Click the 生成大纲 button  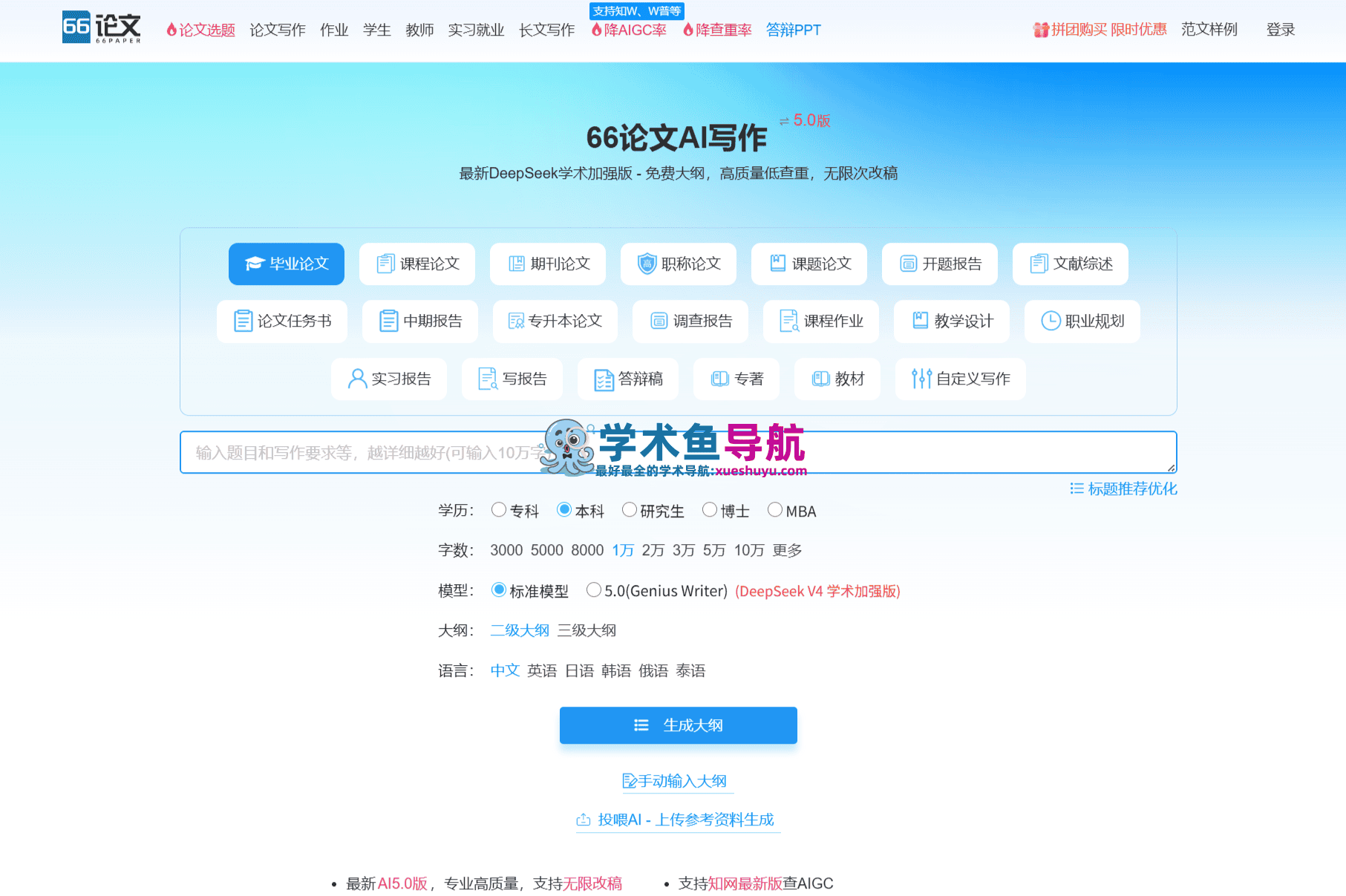coord(679,725)
